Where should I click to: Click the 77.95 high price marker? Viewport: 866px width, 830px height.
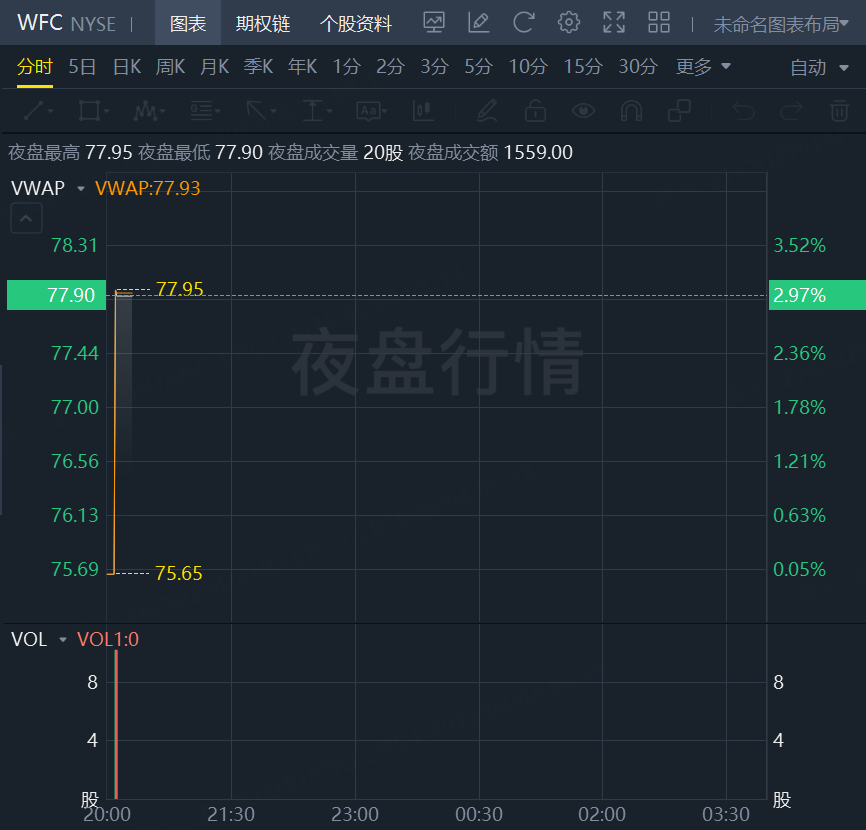179,289
